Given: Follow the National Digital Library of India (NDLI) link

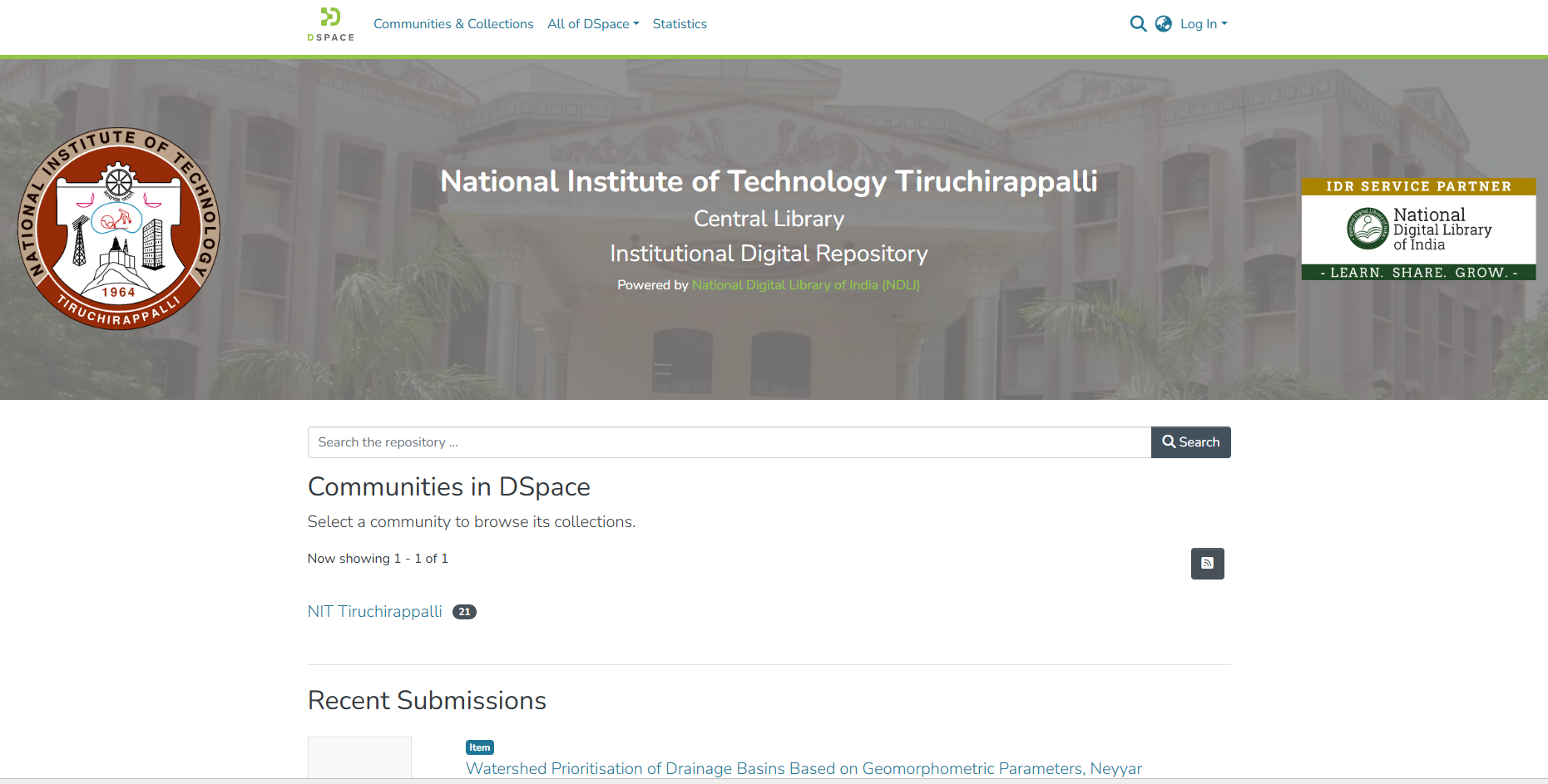Looking at the screenshot, I should tap(806, 285).
